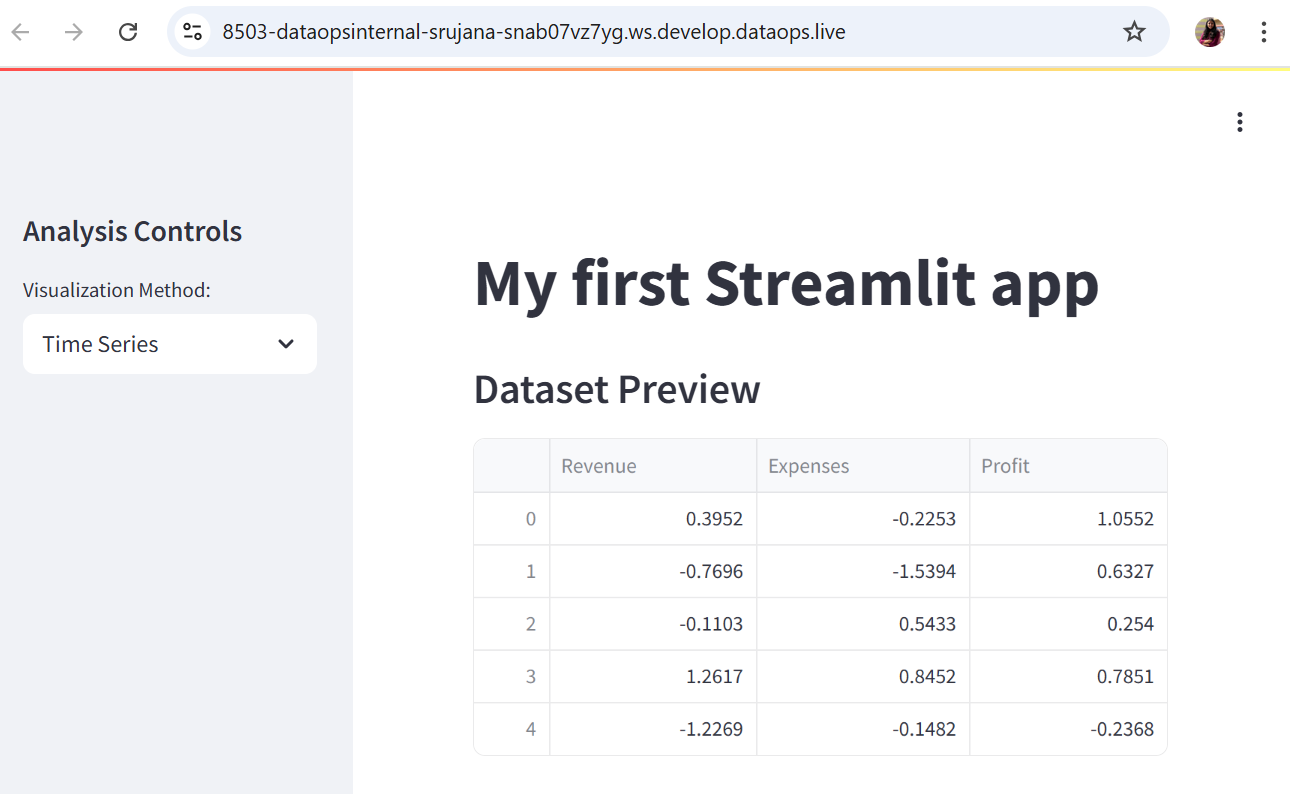Click row index 1 in table
This screenshot has height=794, width=1290.
point(512,572)
